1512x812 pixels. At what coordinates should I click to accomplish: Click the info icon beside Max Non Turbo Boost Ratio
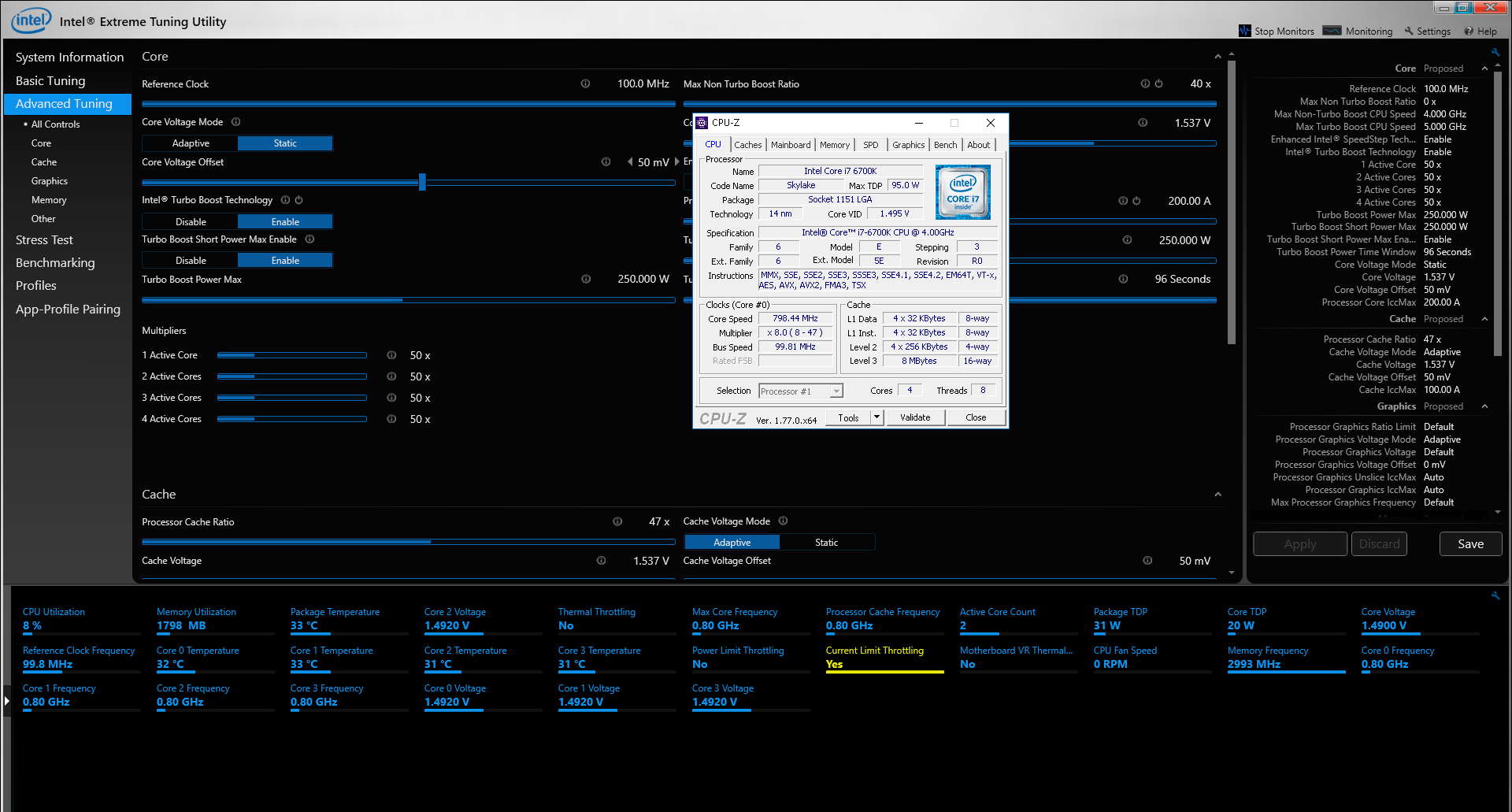tap(1145, 83)
